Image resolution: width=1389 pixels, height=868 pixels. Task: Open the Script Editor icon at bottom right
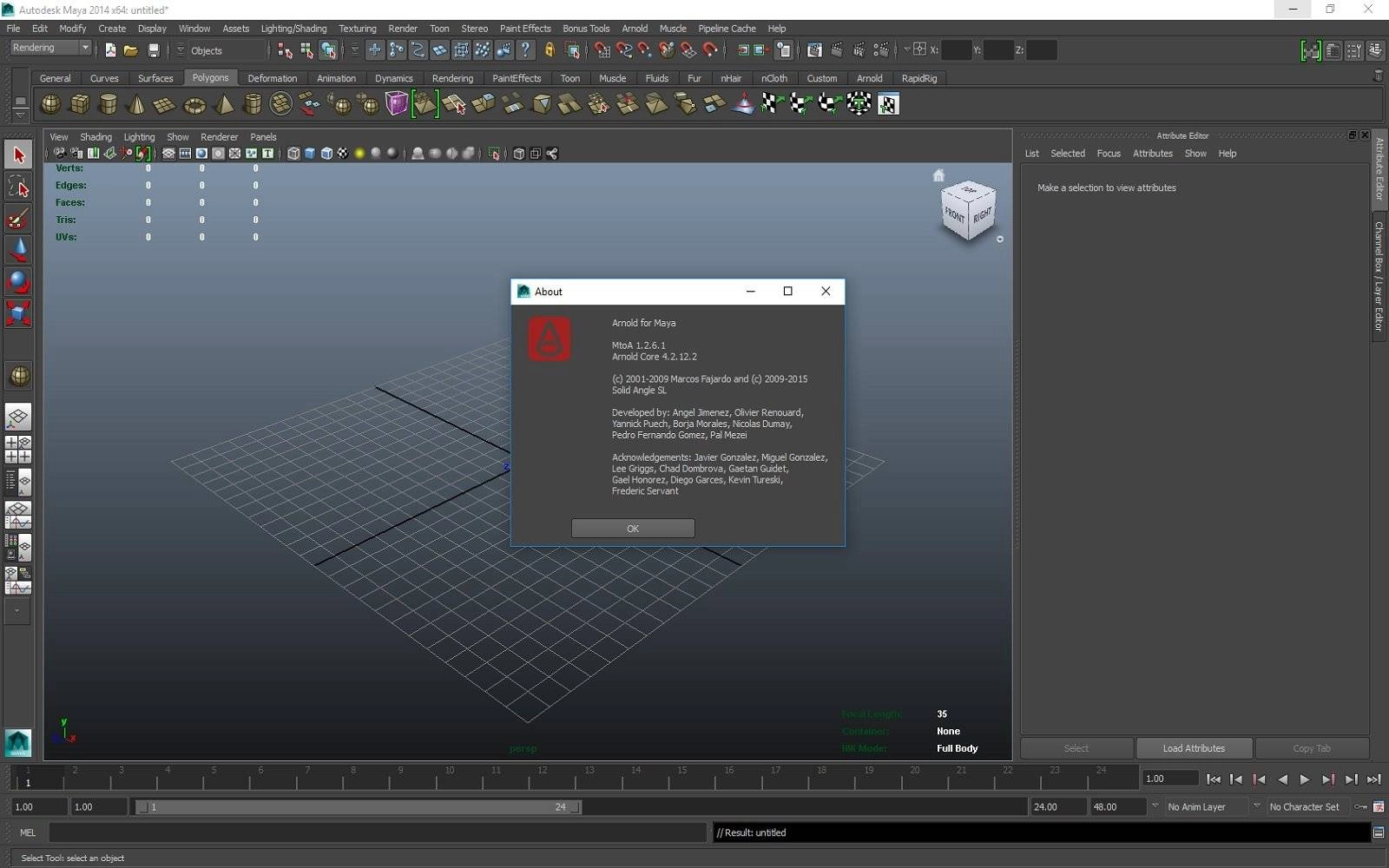pyautogui.click(x=1378, y=832)
